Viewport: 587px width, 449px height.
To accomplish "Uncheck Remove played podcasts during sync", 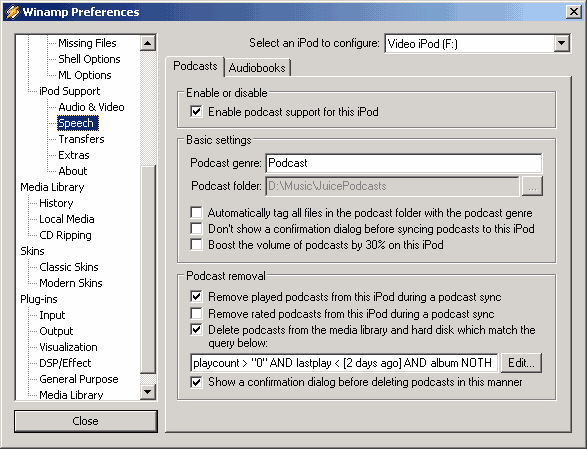I will click(197, 297).
